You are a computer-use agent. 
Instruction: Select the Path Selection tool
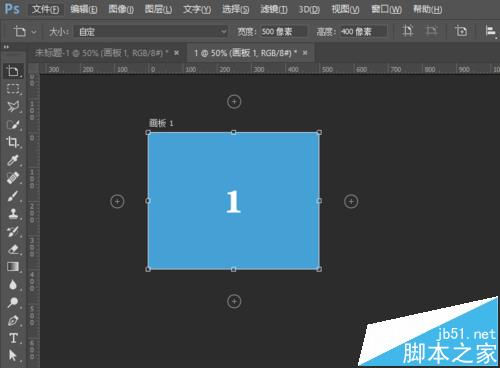point(13,355)
